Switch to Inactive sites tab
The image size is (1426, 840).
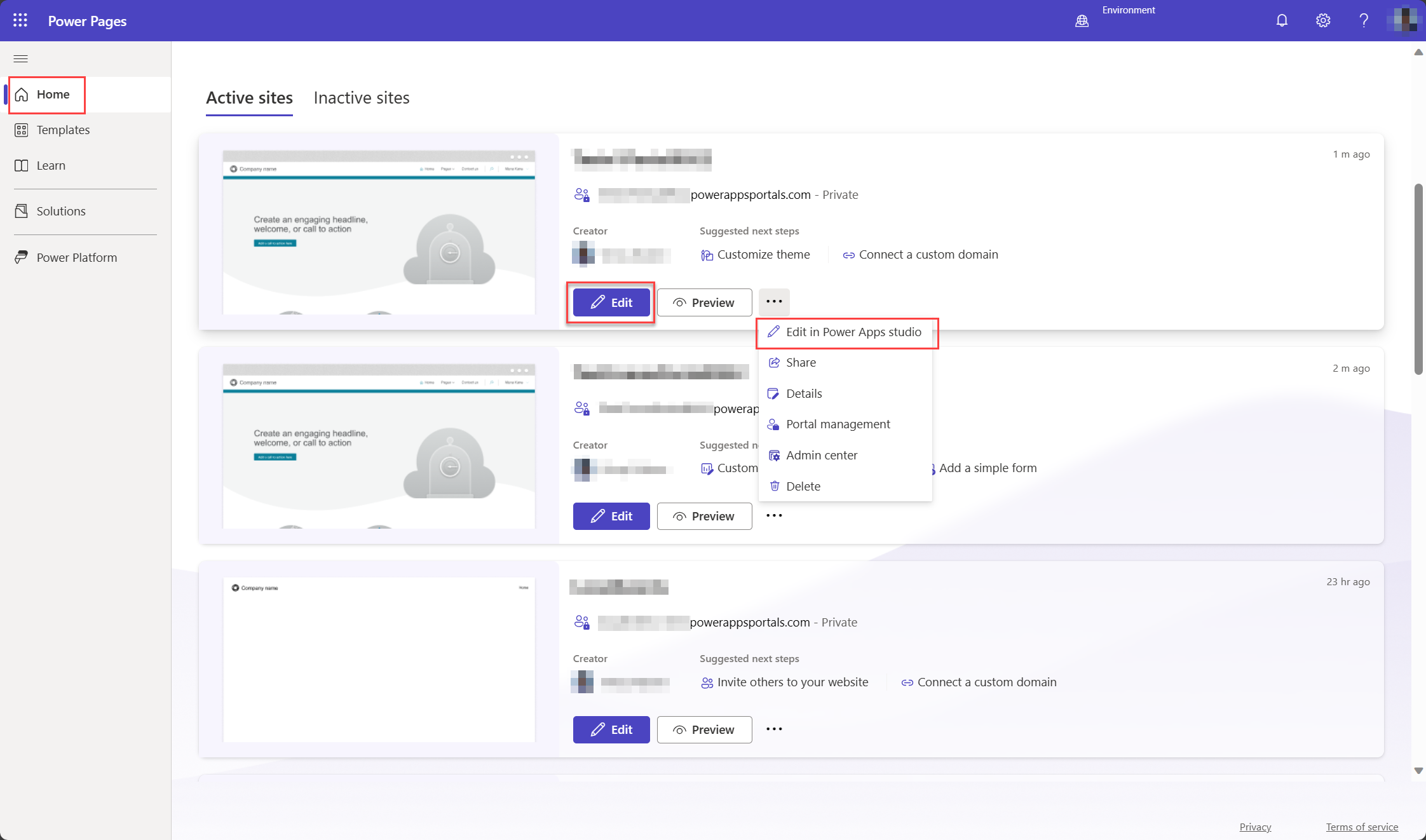click(x=362, y=97)
